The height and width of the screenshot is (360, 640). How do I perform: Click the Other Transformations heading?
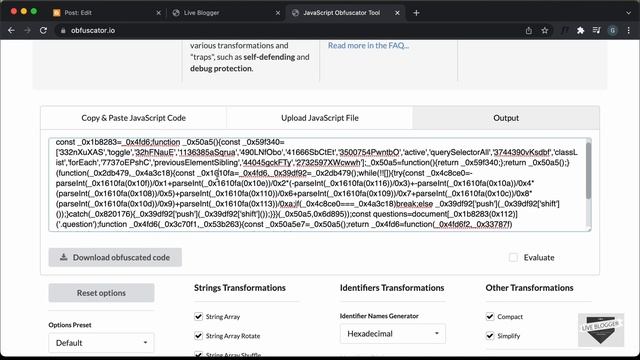529,288
